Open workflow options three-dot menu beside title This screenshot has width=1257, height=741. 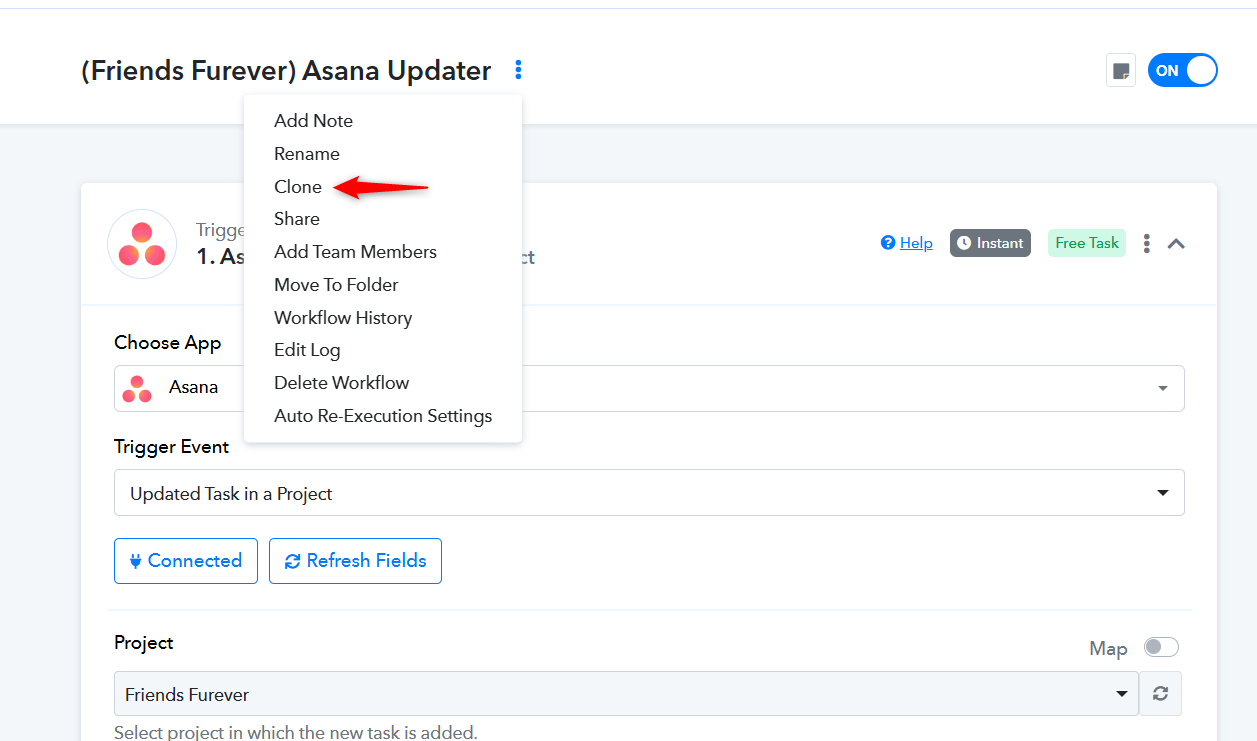518,70
